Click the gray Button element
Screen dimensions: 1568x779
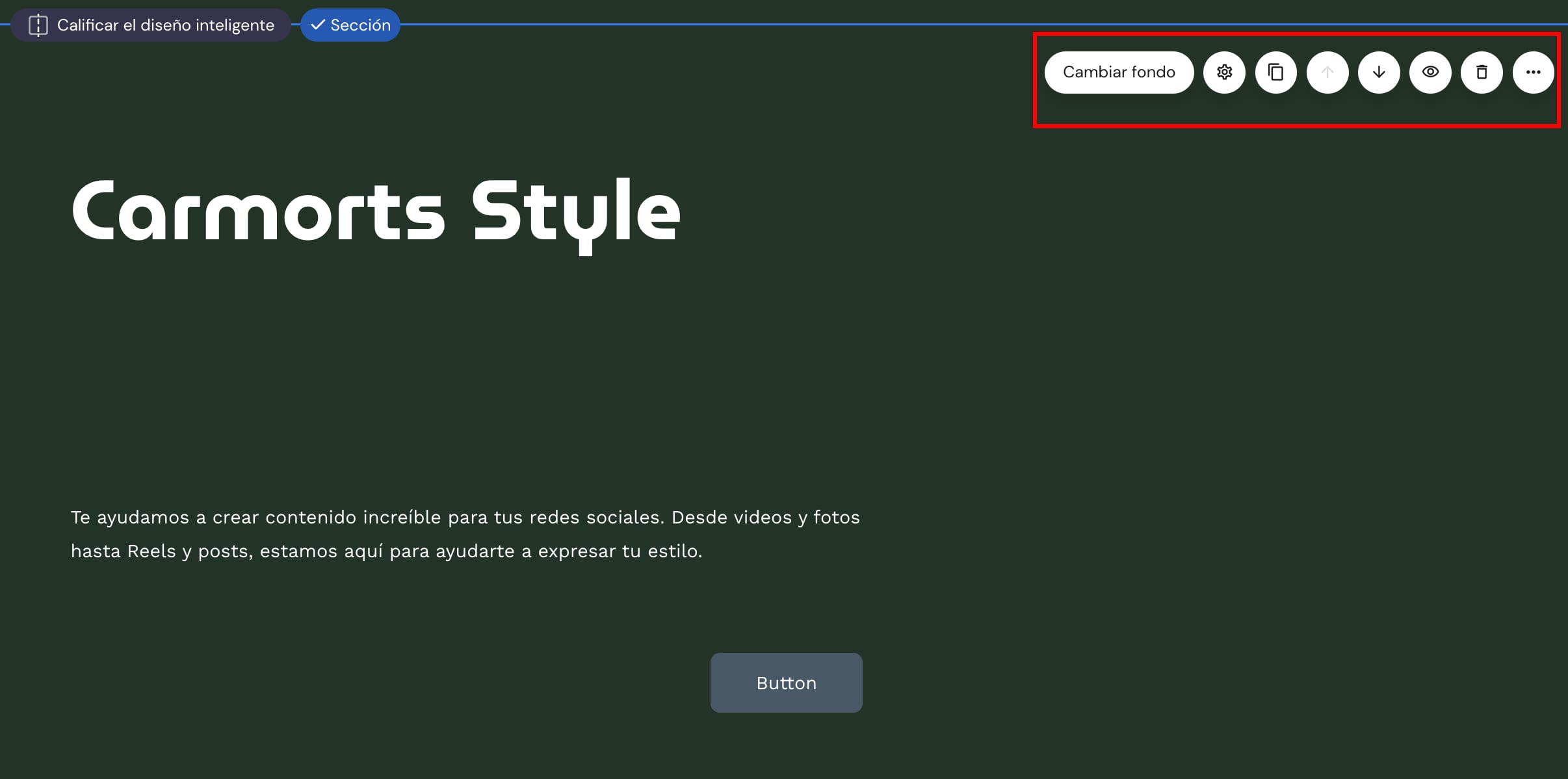tap(786, 683)
